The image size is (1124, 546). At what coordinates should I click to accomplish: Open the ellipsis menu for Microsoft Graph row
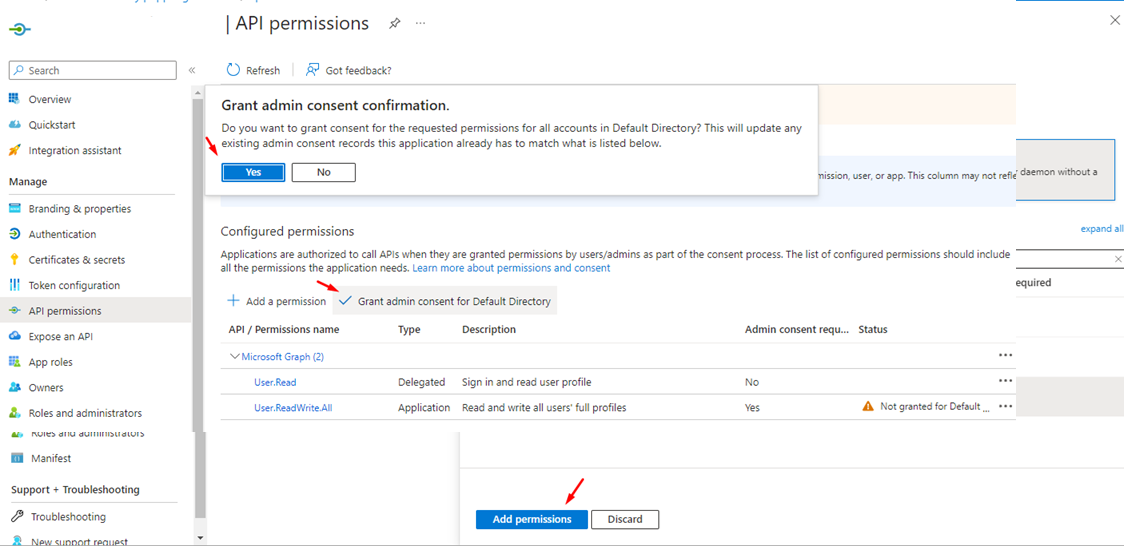click(1006, 355)
